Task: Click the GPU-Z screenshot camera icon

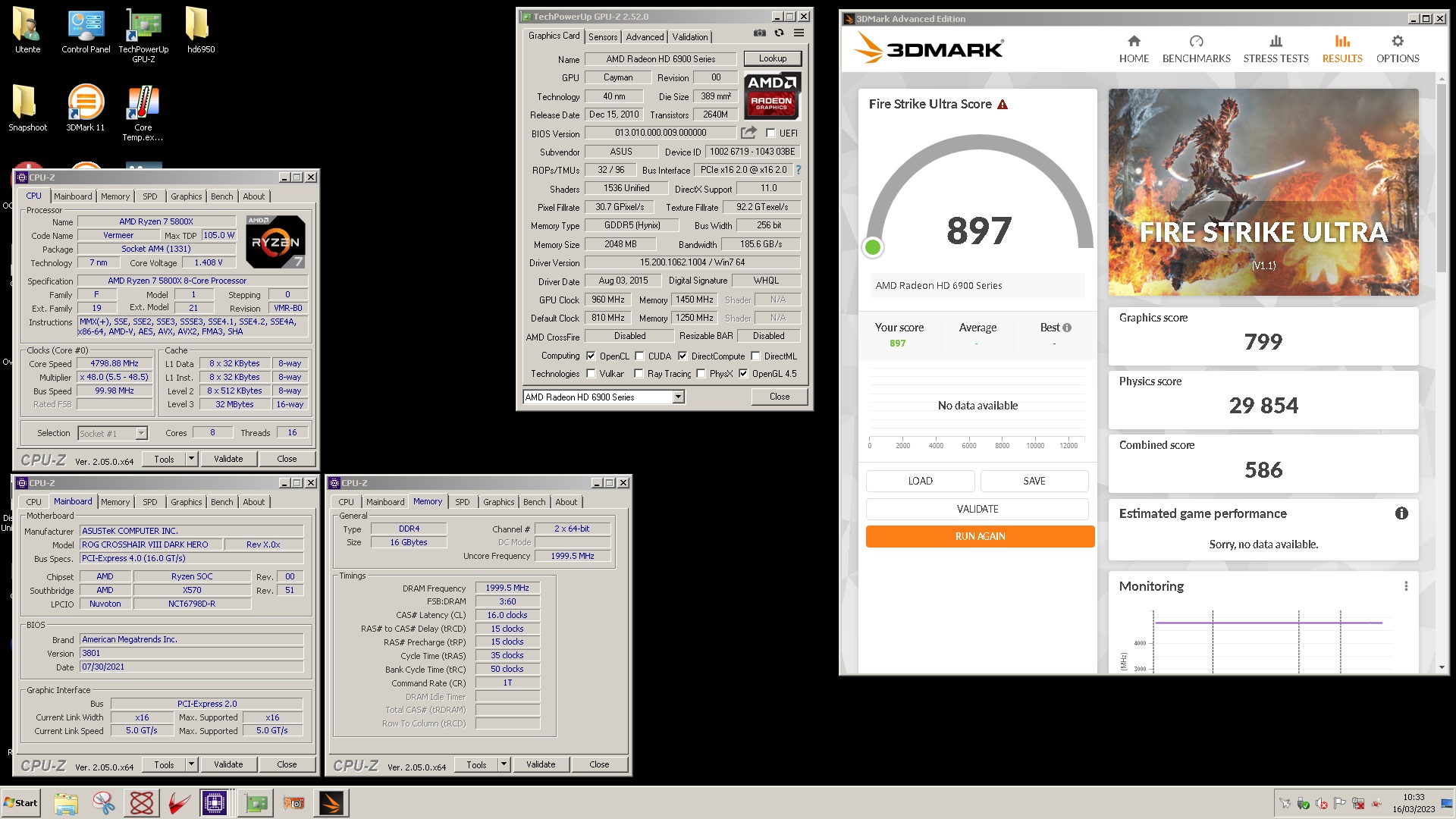Action: [759, 33]
